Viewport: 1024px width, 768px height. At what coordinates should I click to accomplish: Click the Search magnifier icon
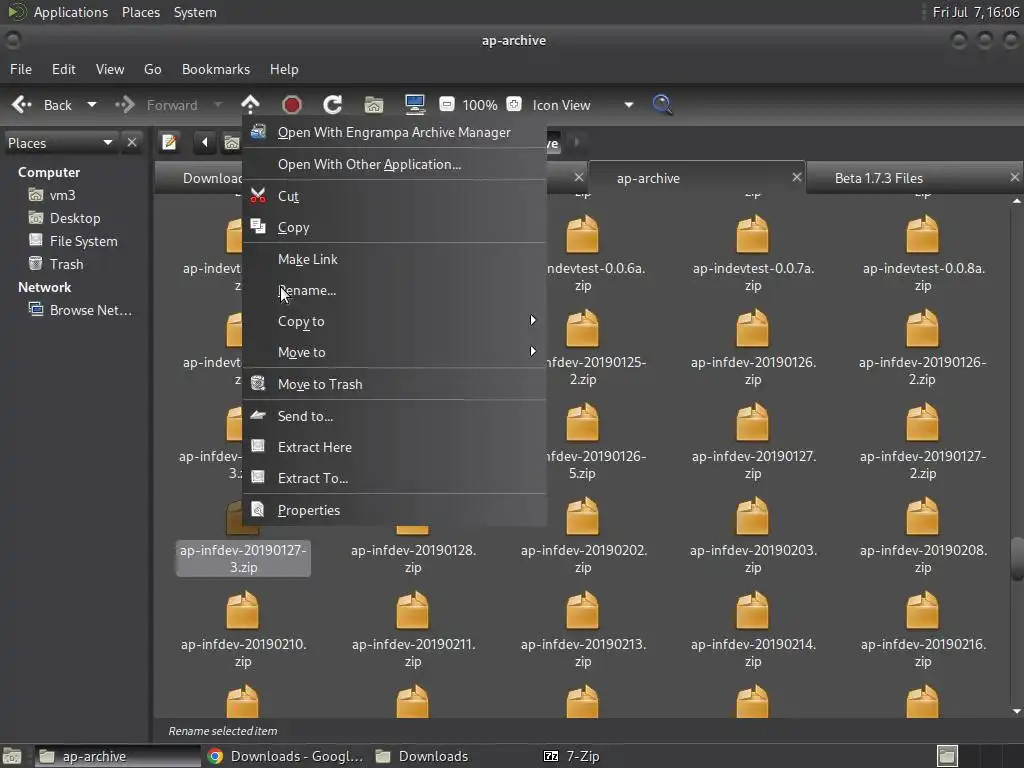coord(662,105)
